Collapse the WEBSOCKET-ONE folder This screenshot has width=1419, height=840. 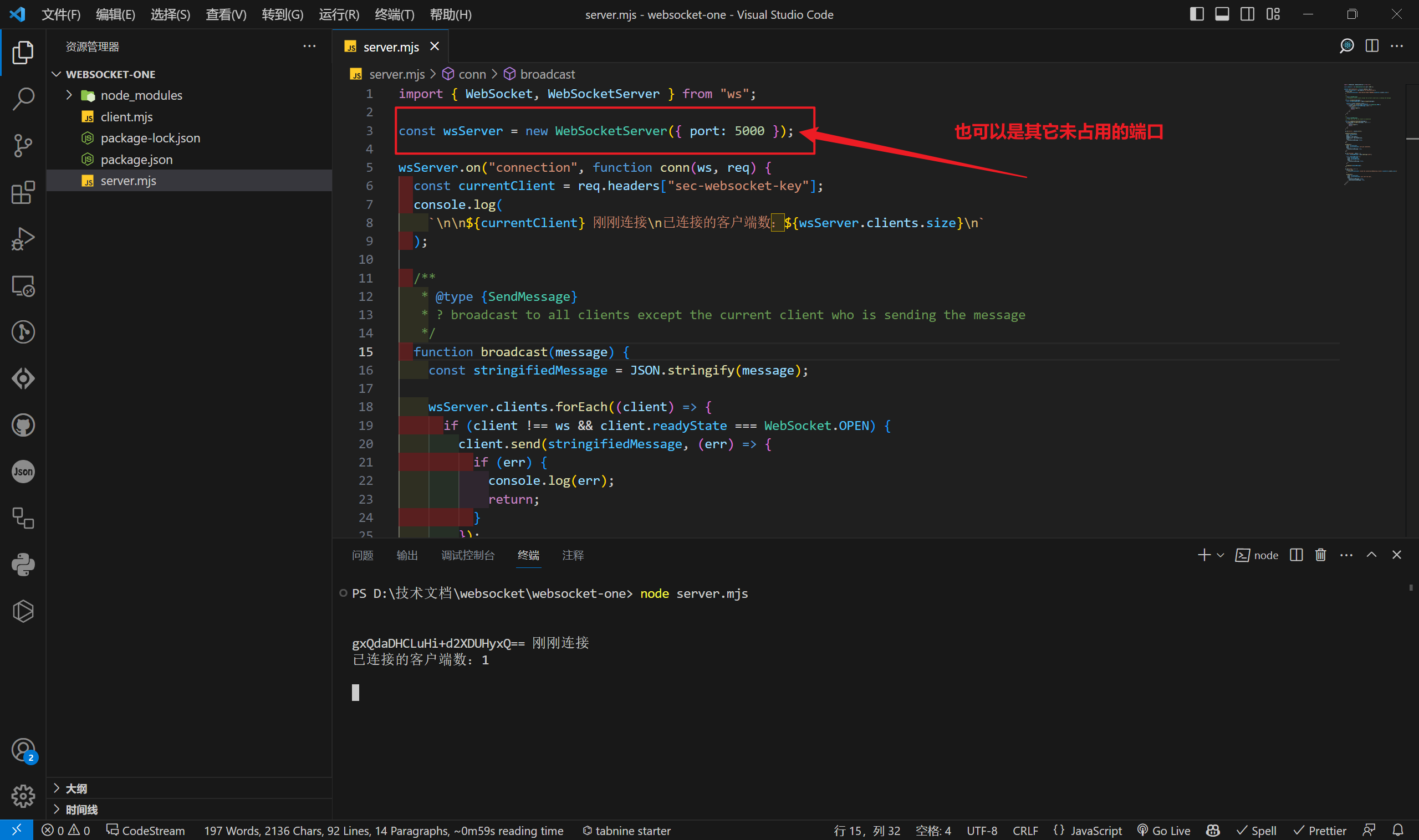56,74
